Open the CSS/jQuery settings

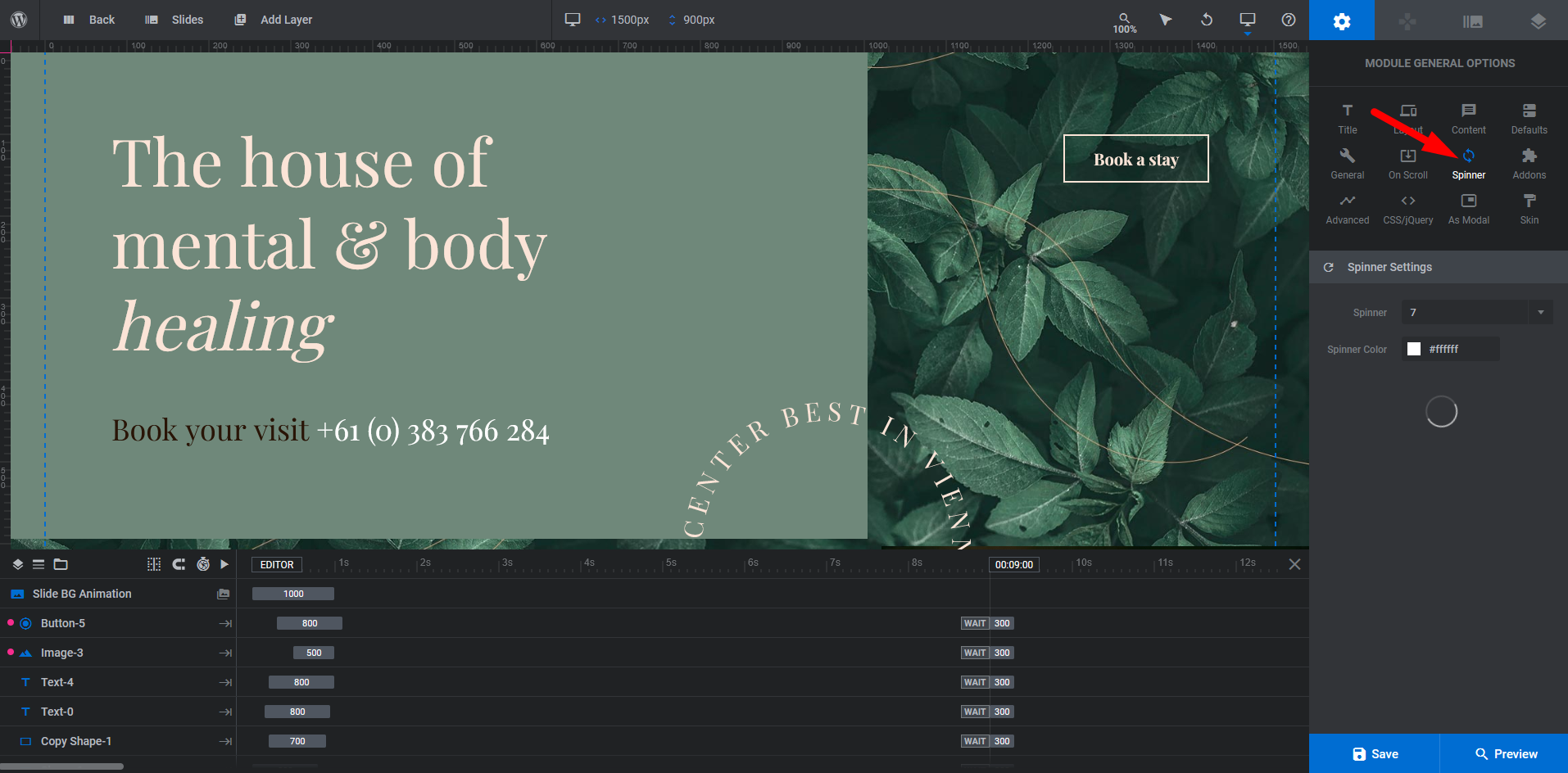(x=1408, y=209)
